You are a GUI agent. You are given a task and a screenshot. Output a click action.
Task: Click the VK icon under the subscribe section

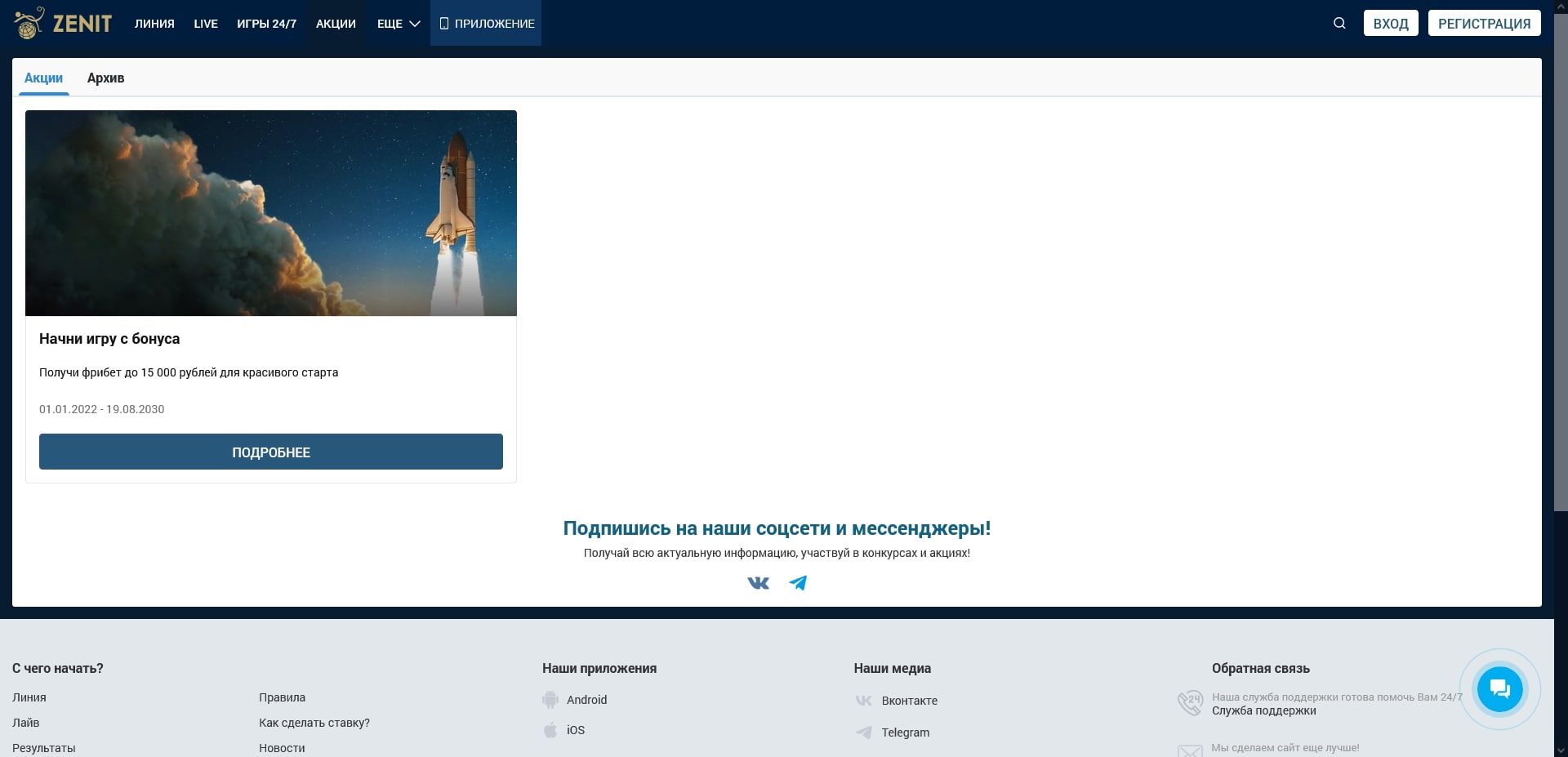coord(758,582)
